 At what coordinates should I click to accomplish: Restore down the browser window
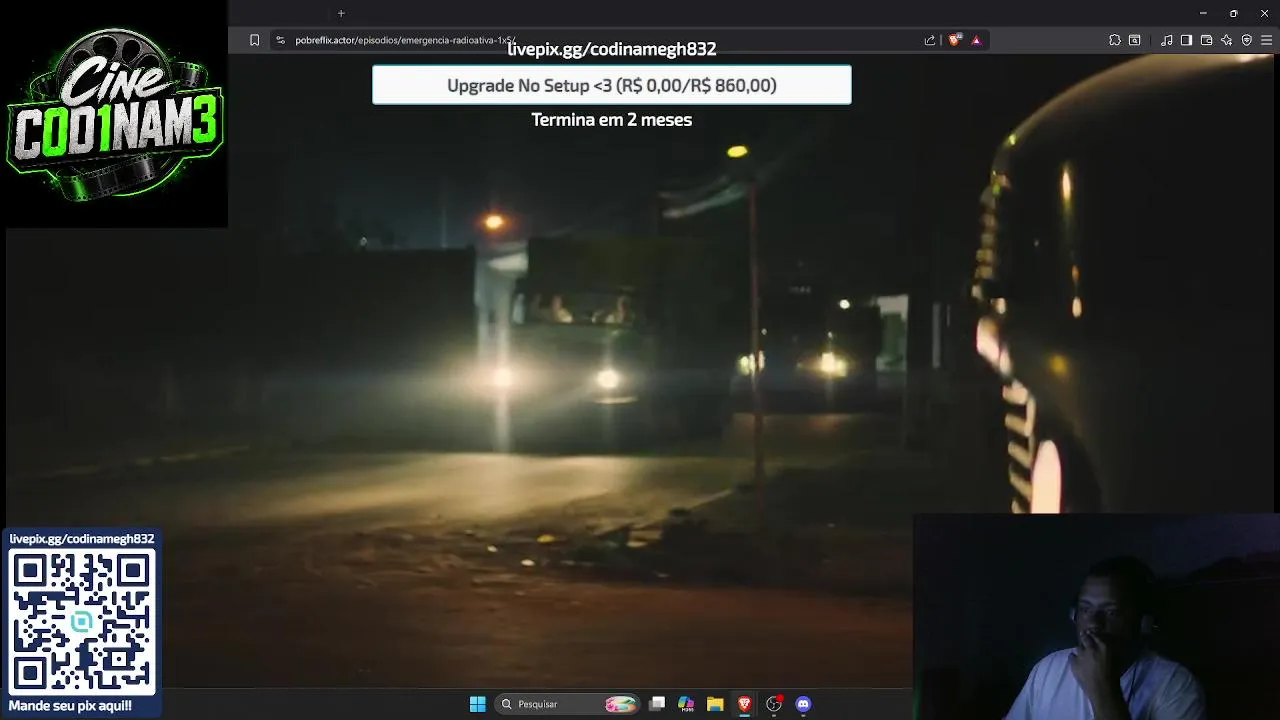point(1233,13)
